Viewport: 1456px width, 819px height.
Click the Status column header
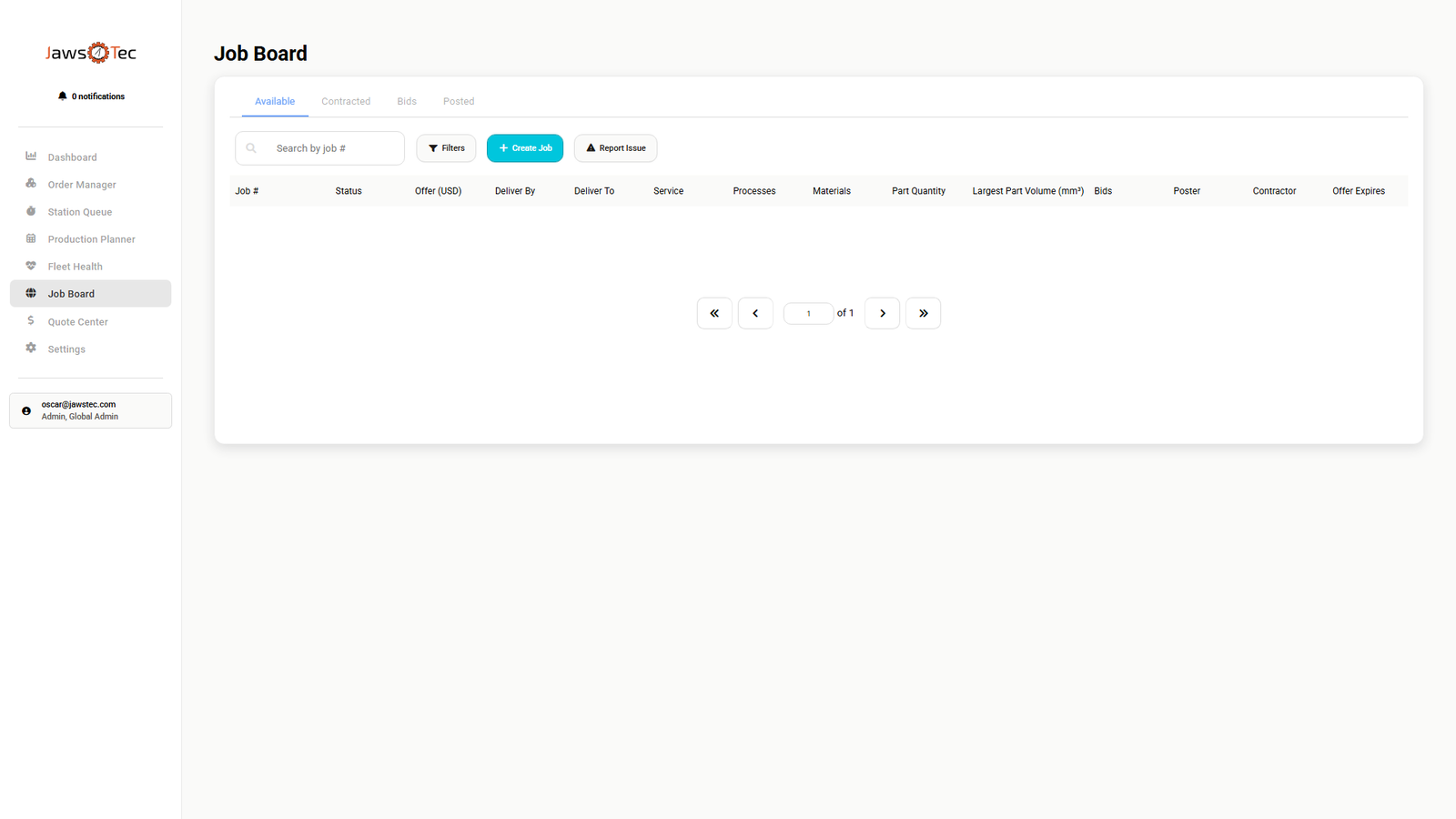tap(349, 191)
